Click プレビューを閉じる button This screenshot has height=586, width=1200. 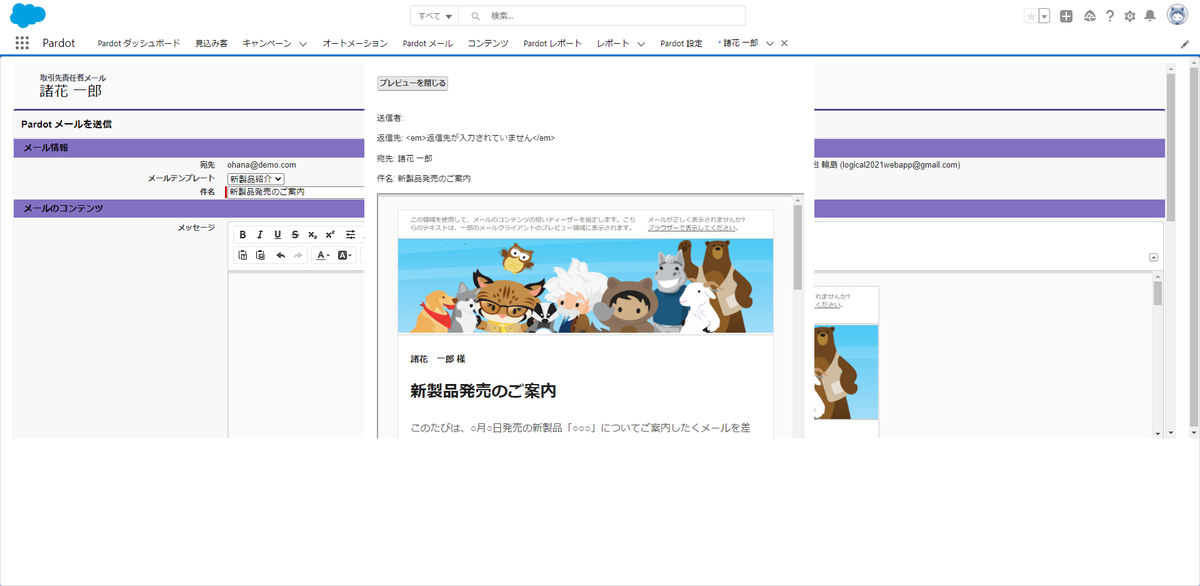(412, 83)
